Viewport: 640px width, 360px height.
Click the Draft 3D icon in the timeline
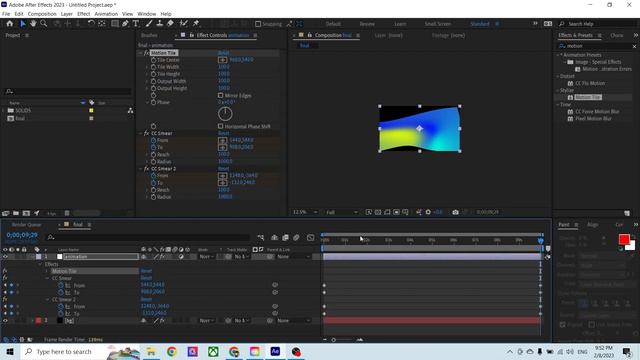275,237
